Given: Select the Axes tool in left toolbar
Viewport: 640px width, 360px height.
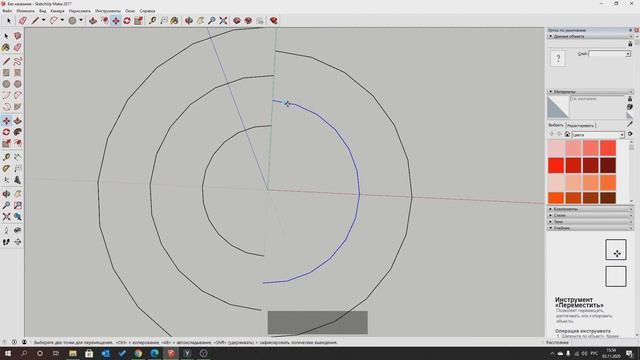Looking at the screenshot, I should coord(6,180).
